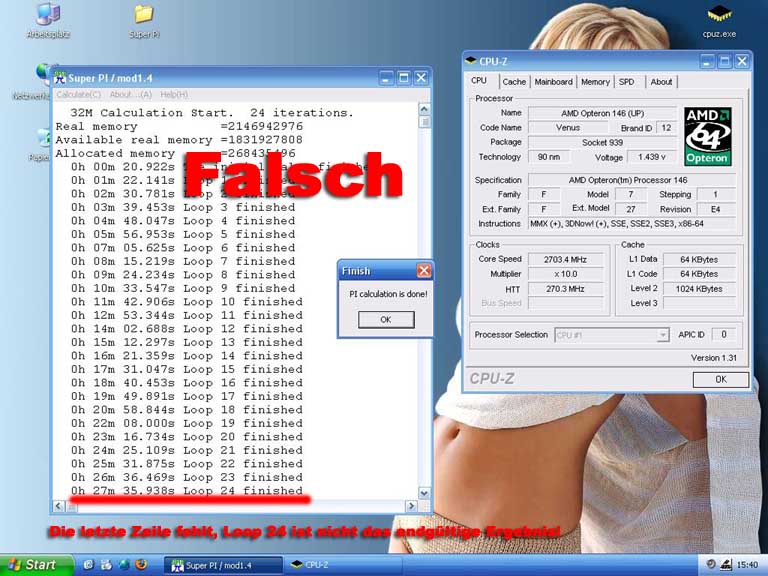
Task: Click the 15:40 taskbar clock
Action: [x=747, y=565]
